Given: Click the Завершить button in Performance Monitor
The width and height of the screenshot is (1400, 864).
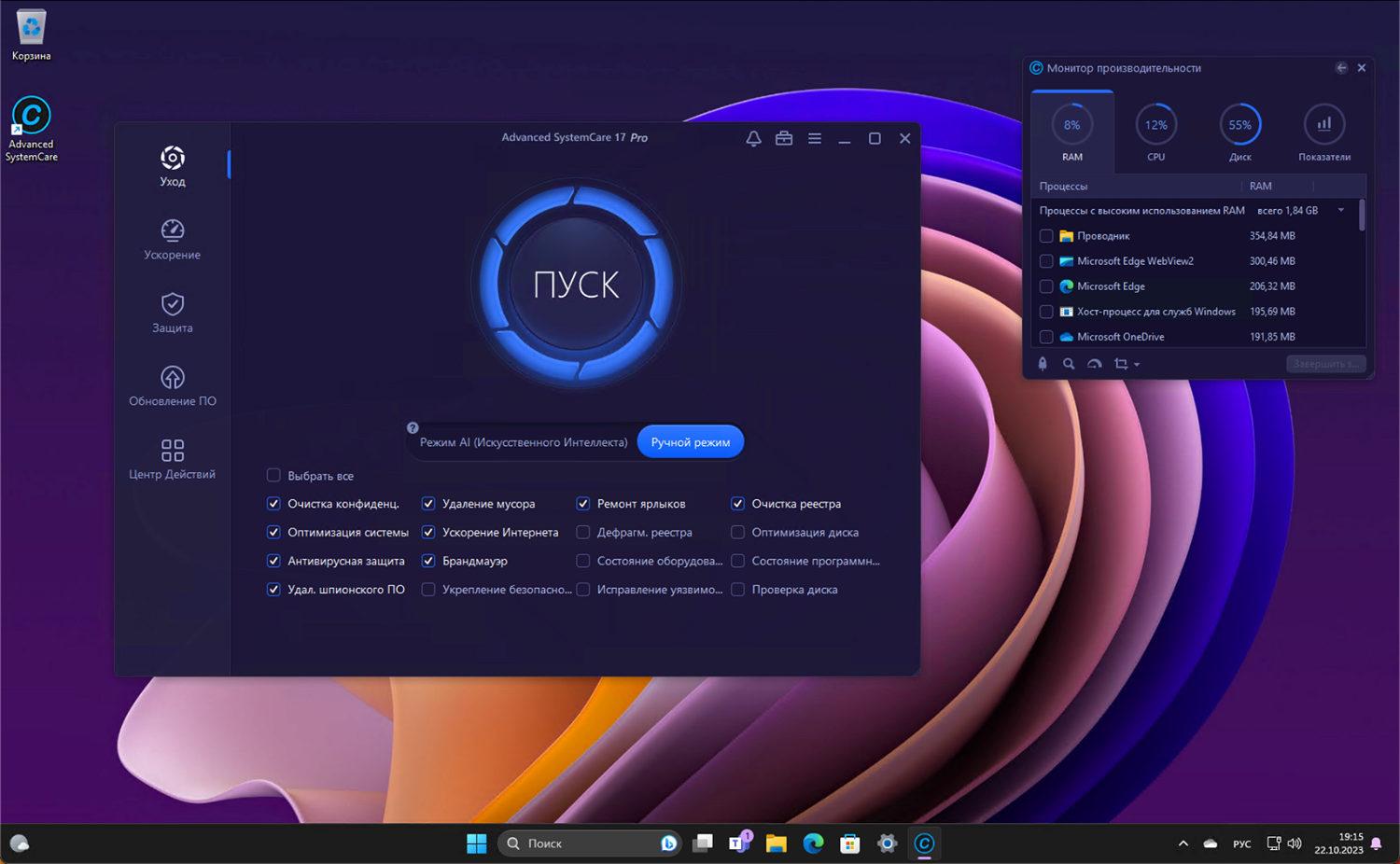Looking at the screenshot, I should click(1325, 364).
